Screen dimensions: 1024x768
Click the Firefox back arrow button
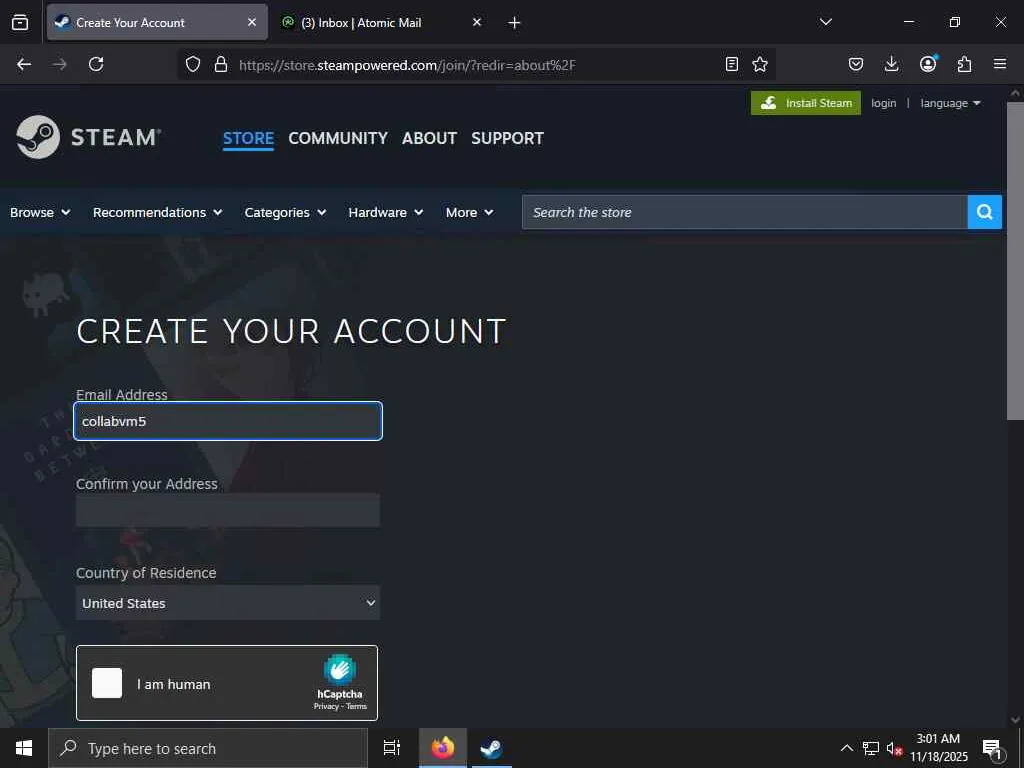(x=24, y=64)
